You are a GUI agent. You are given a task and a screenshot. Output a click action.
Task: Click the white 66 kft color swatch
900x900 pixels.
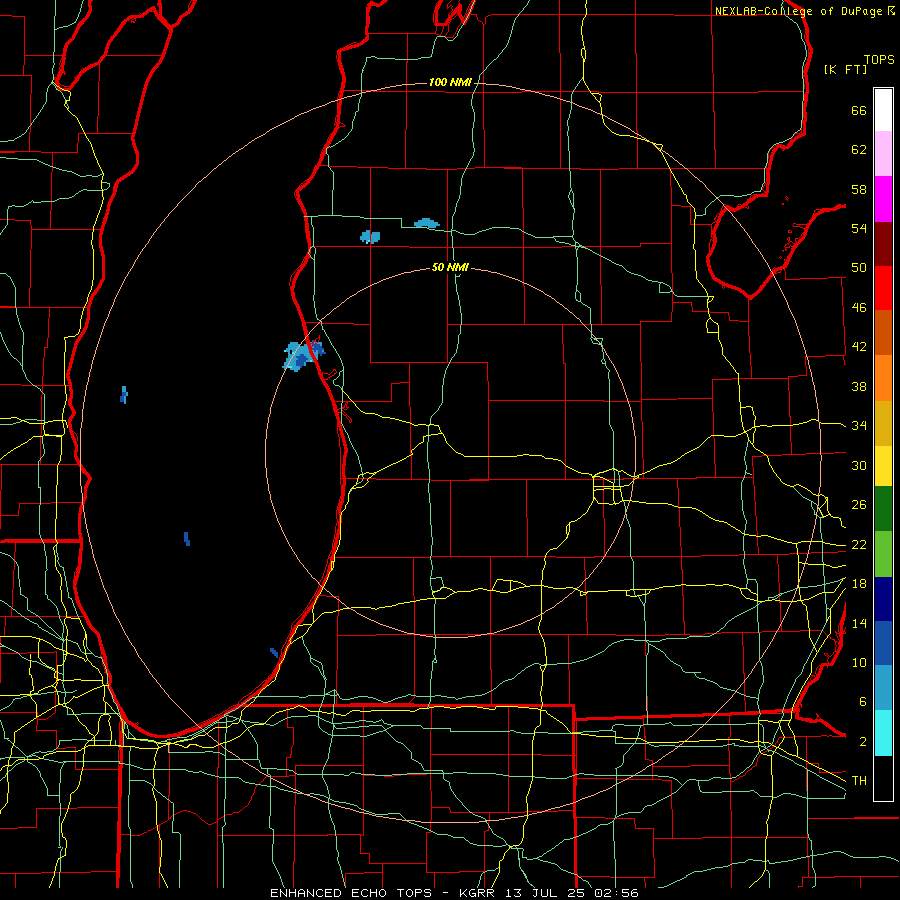point(883,110)
